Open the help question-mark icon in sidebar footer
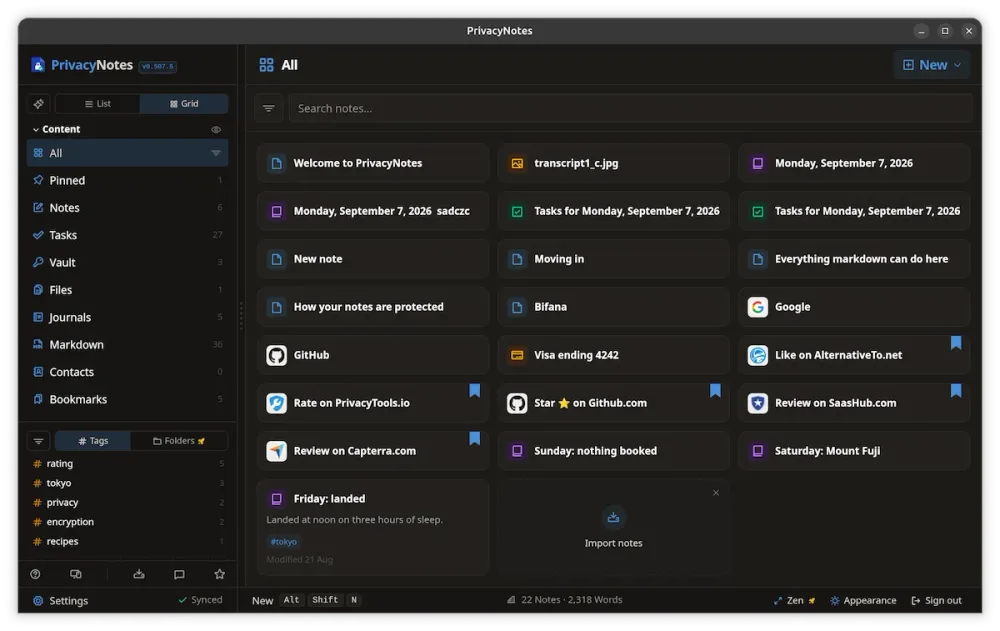This screenshot has width=1000, height=631. pos(36,574)
